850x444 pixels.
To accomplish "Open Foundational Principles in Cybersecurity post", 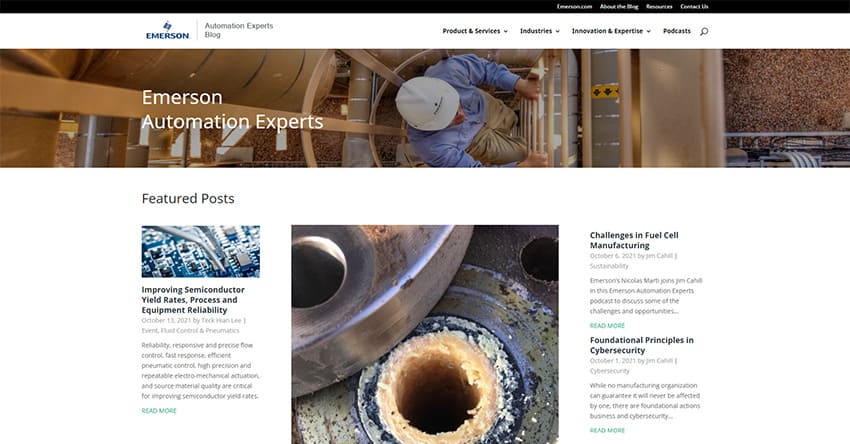I will (641, 345).
